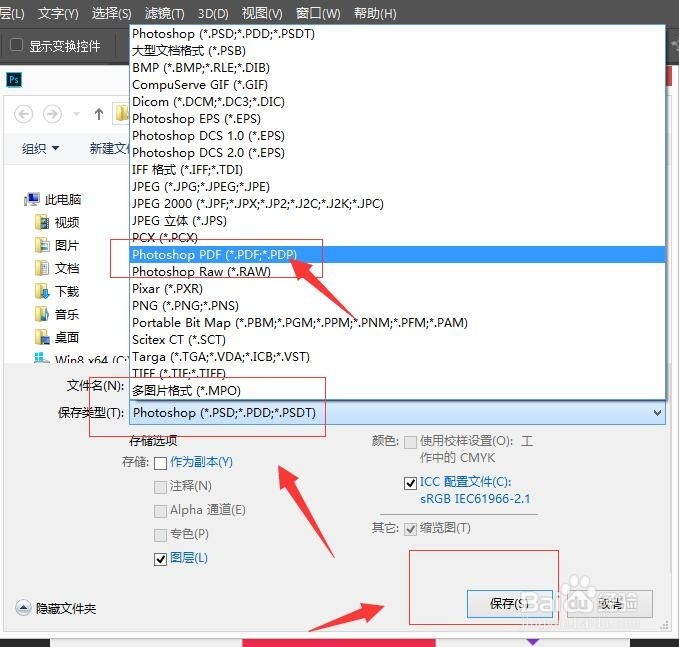Screen dimensions: 679x647
Task: Open the 桌面 folder in sidebar
Action: tap(67, 337)
